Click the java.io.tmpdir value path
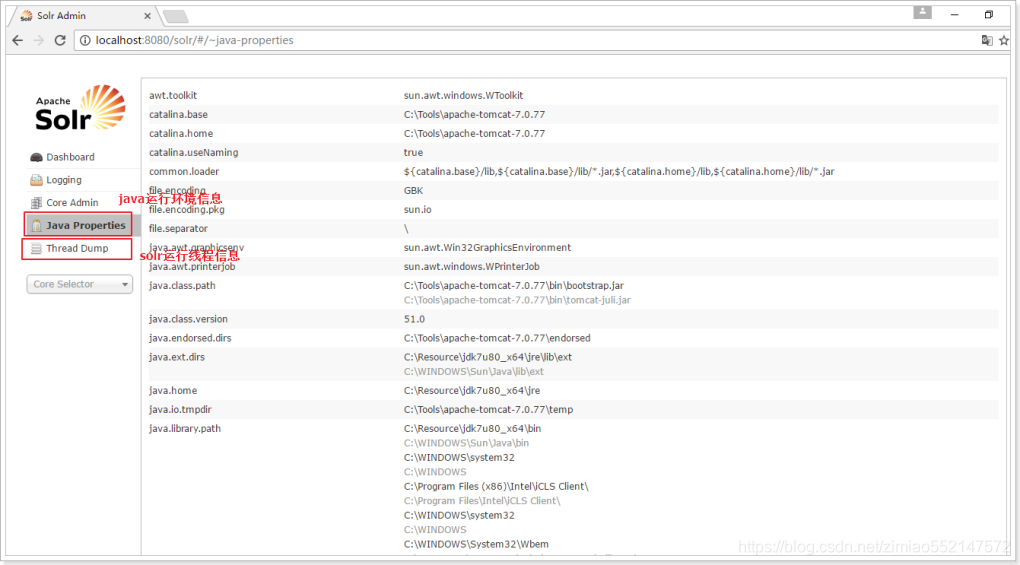 click(x=489, y=410)
